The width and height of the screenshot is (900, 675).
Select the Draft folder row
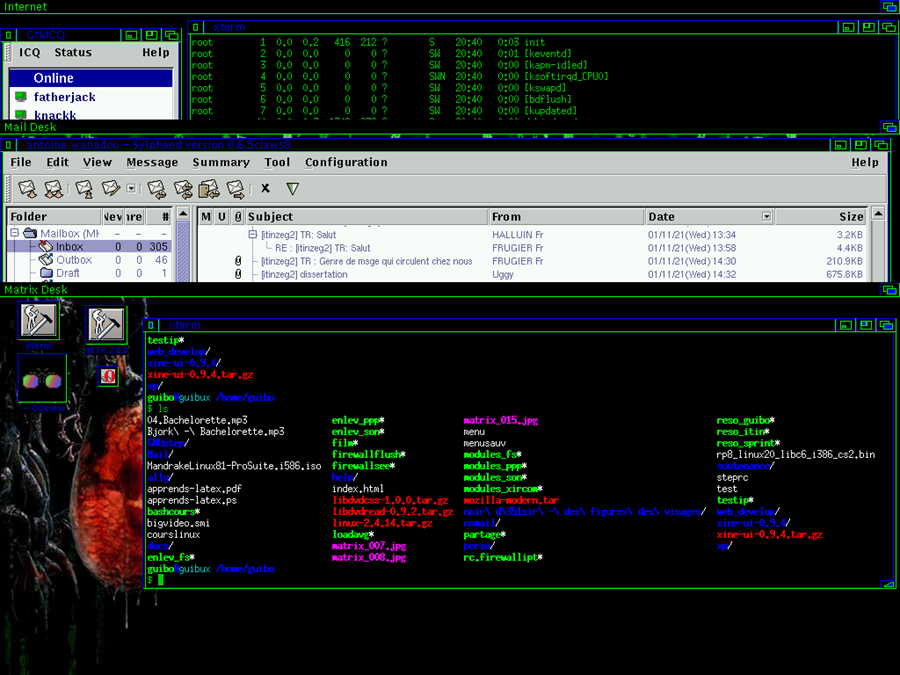[x=90, y=273]
